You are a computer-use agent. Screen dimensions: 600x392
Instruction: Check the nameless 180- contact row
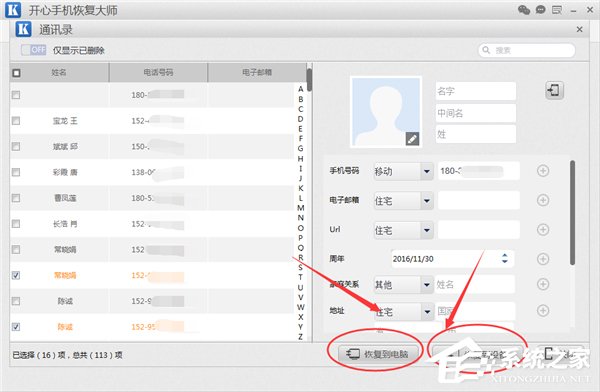(x=16, y=95)
